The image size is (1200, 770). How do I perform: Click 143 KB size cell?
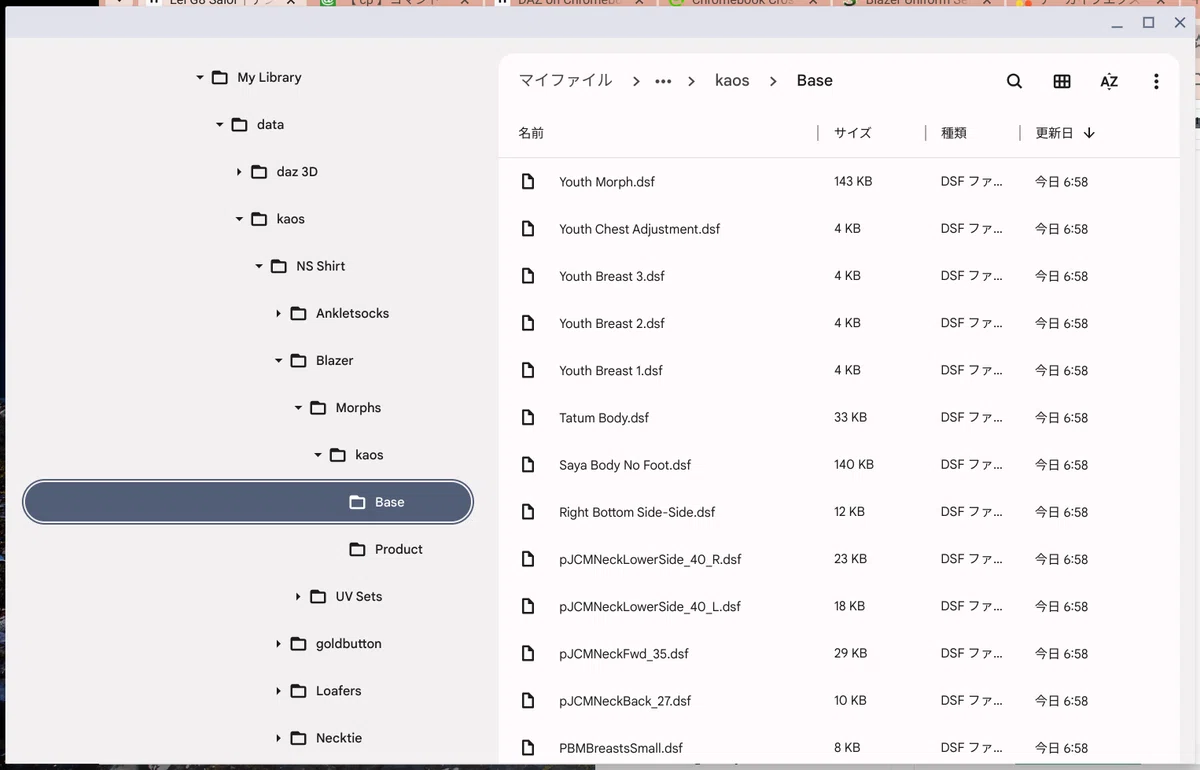[853, 182]
